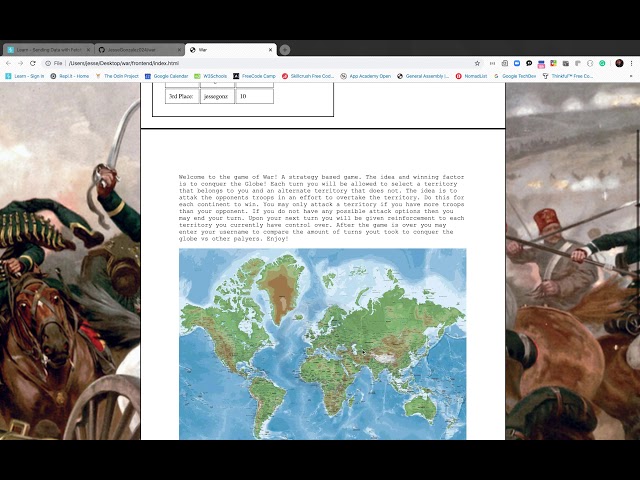
Task: Close the War tab
Action: click(x=270, y=50)
